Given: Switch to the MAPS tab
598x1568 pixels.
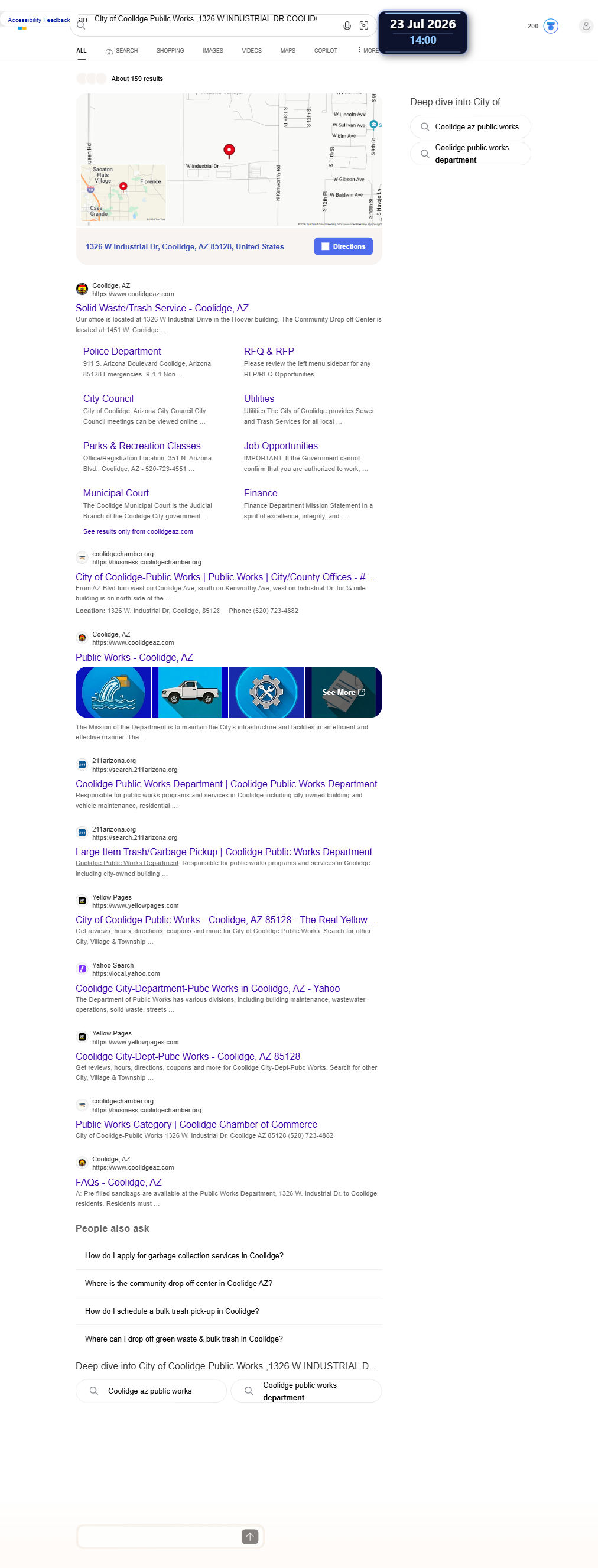Looking at the screenshot, I should tap(288, 50).
